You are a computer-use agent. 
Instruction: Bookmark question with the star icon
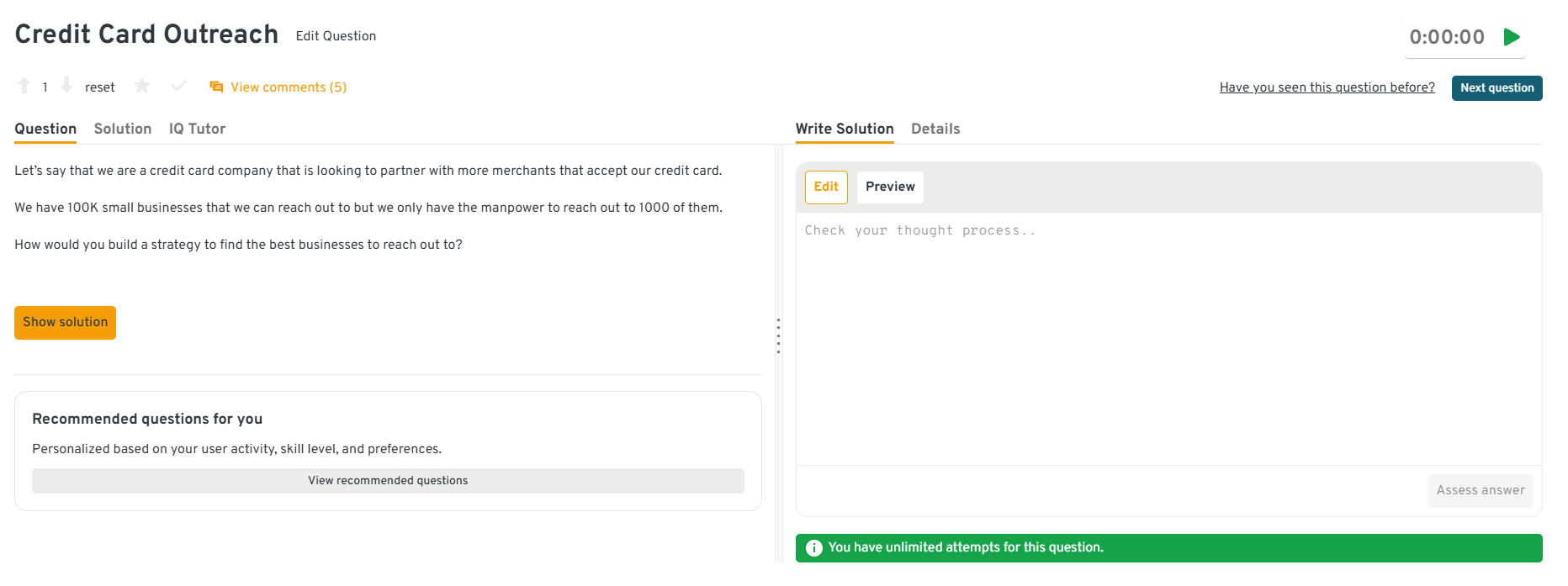coord(142,86)
